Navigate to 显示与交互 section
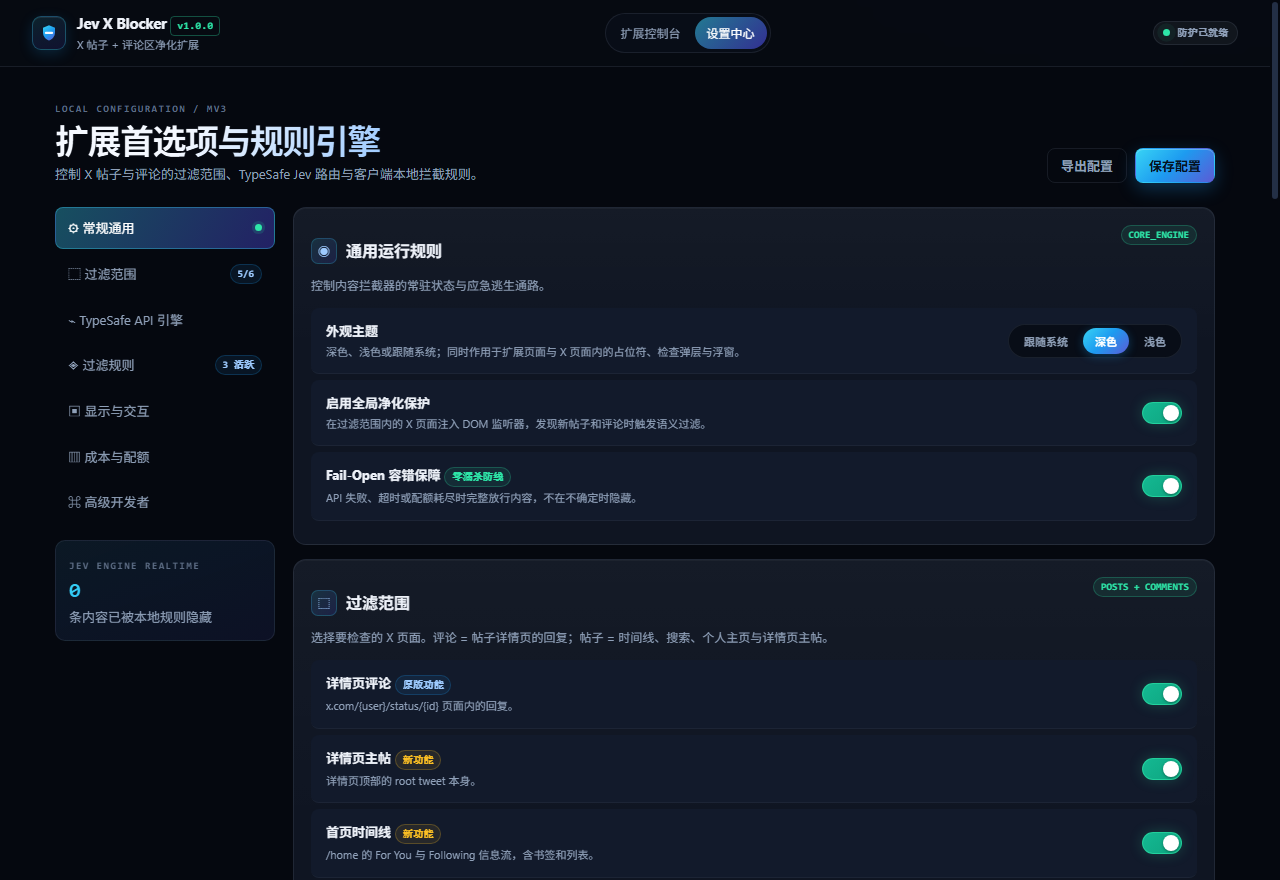This screenshot has height=880, width=1280. [165, 411]
